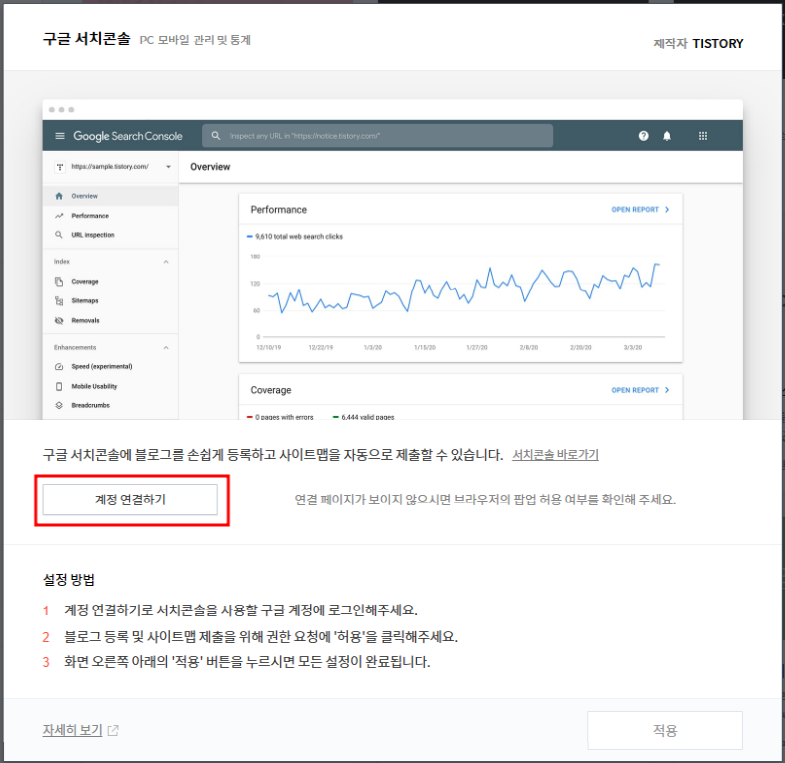Click the TISTORY creator label

tap(717, 44)
